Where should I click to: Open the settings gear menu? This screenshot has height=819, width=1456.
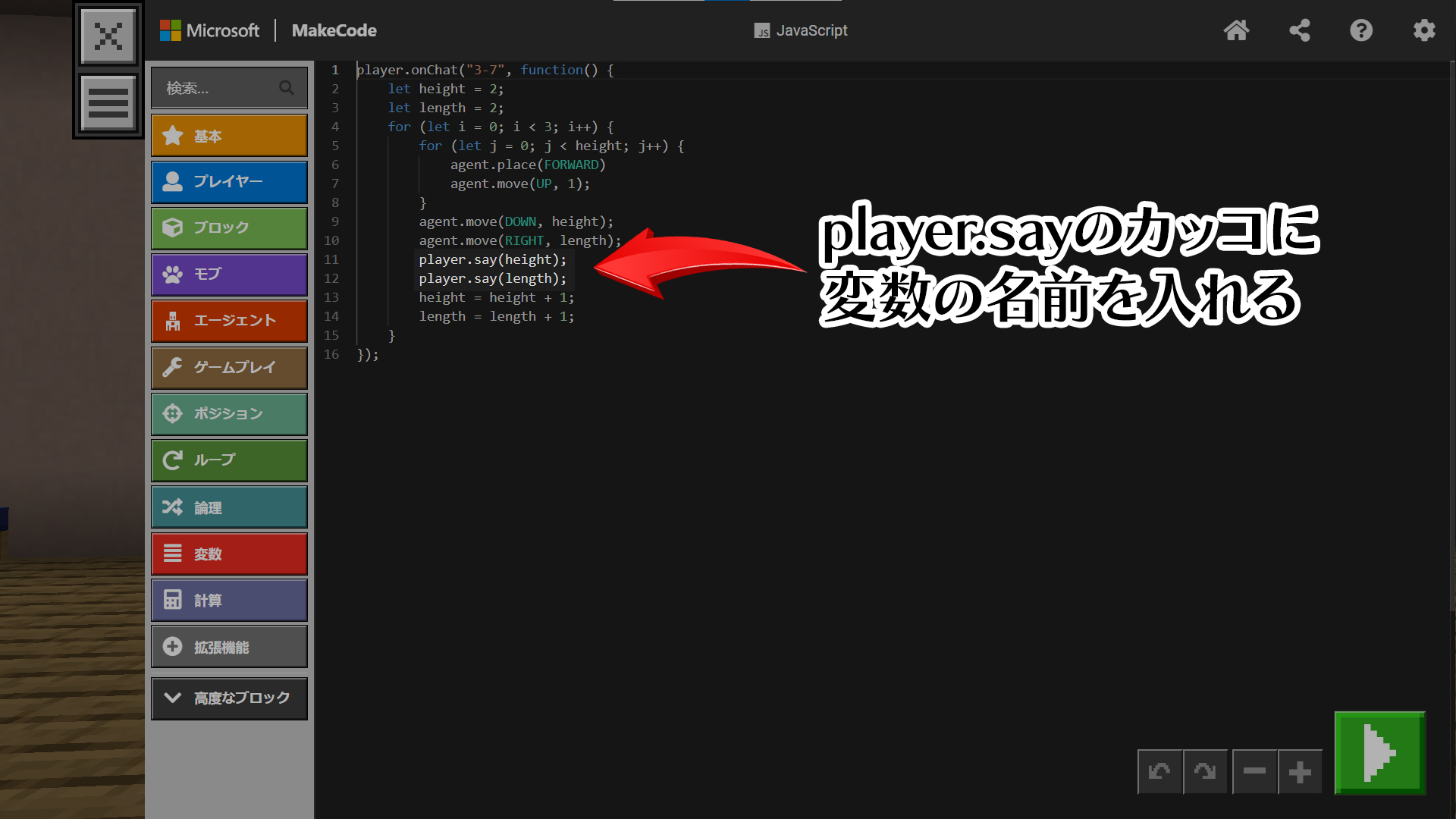tap(1424, 30)
